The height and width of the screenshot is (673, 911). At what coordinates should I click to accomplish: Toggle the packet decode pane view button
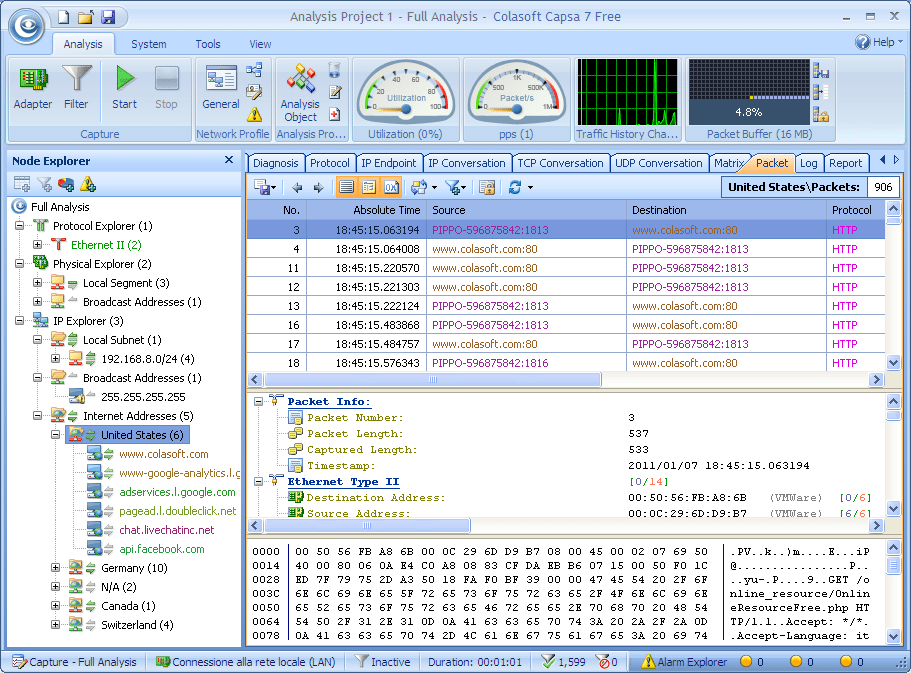368,187
